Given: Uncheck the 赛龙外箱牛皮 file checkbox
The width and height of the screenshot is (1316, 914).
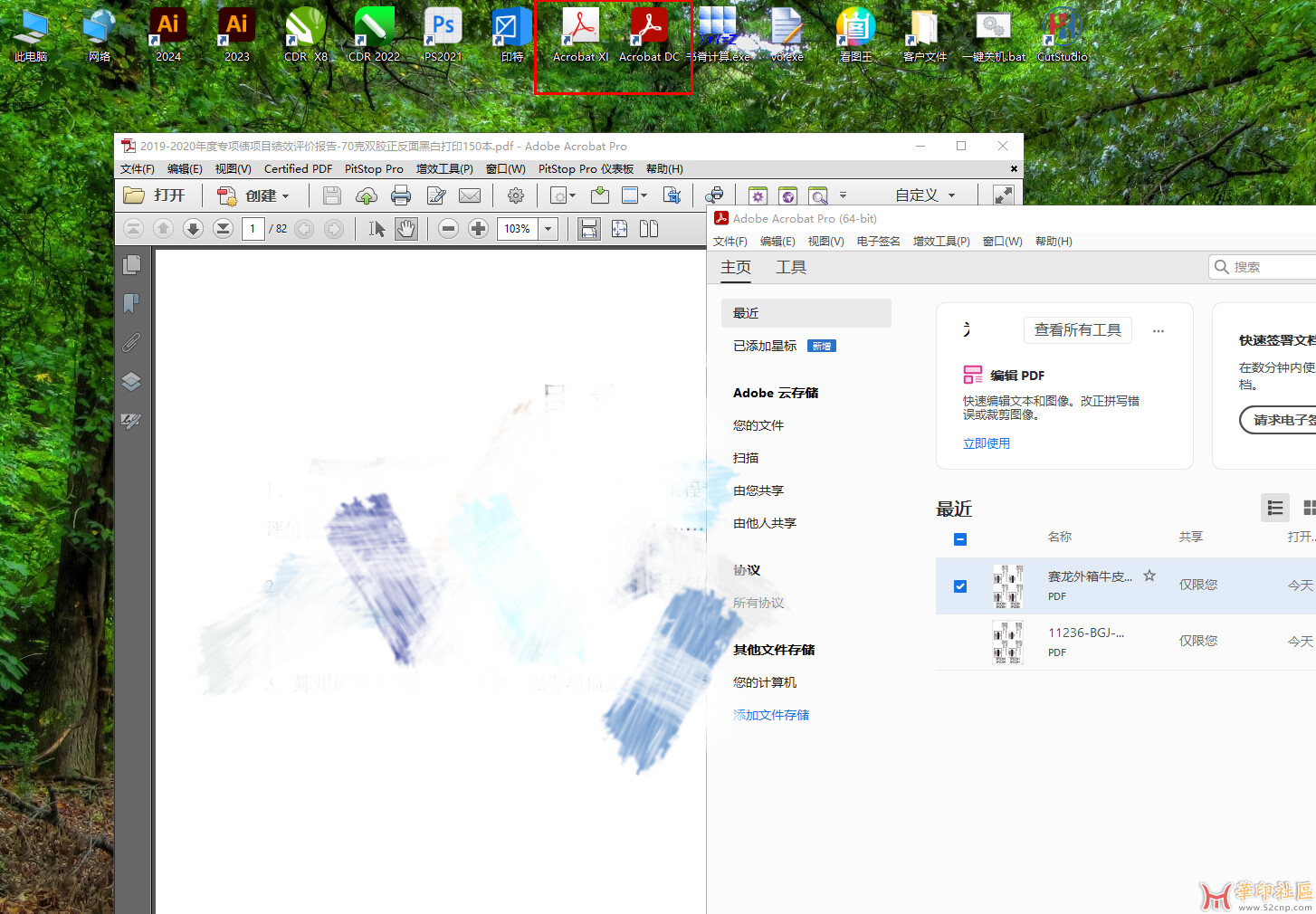Looking at the screenshot, I should 960,586.
